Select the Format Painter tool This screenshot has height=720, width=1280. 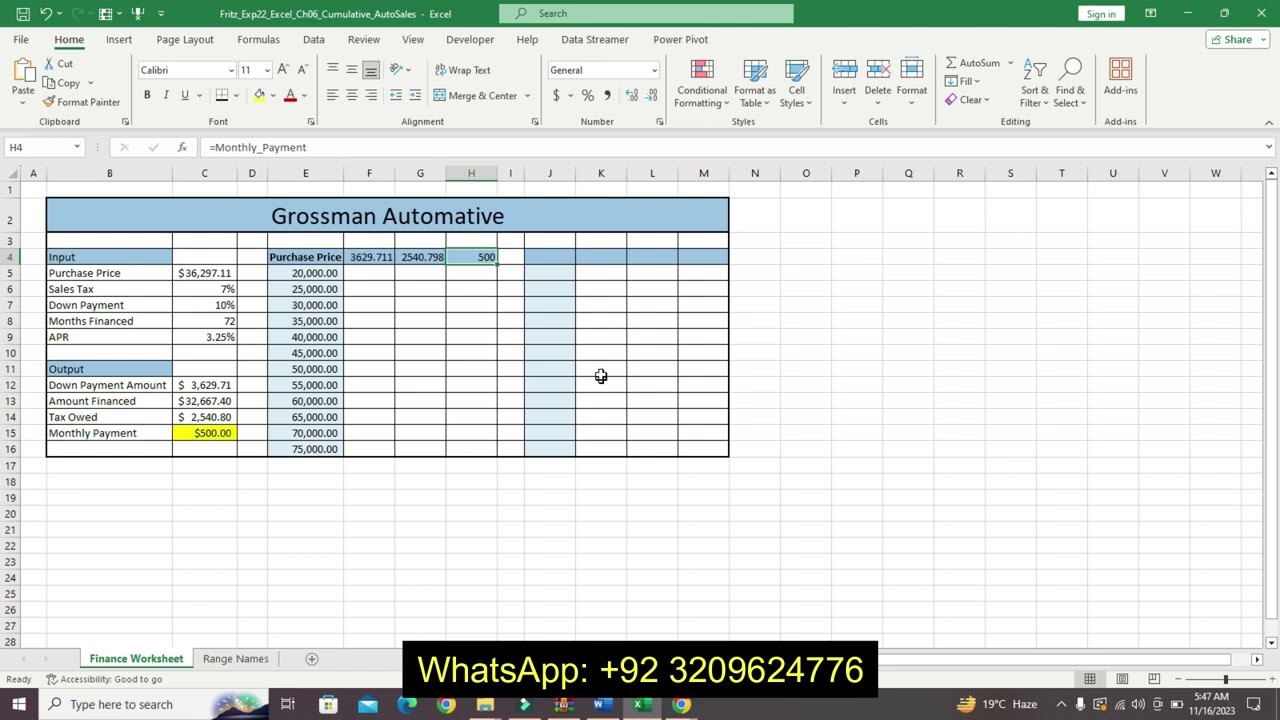click(81, 102)
